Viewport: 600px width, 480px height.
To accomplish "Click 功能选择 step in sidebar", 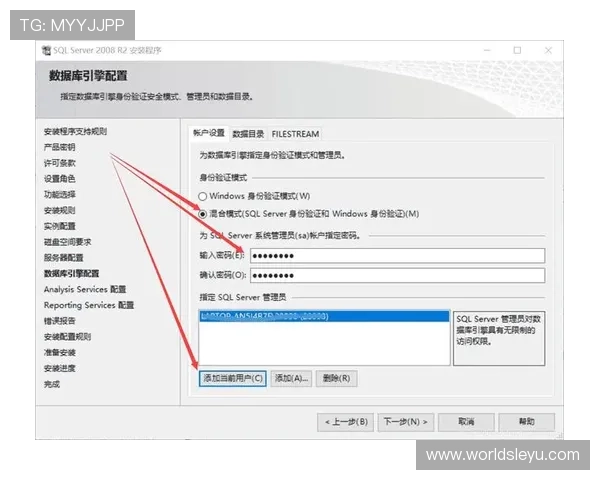I will point(60,194).
